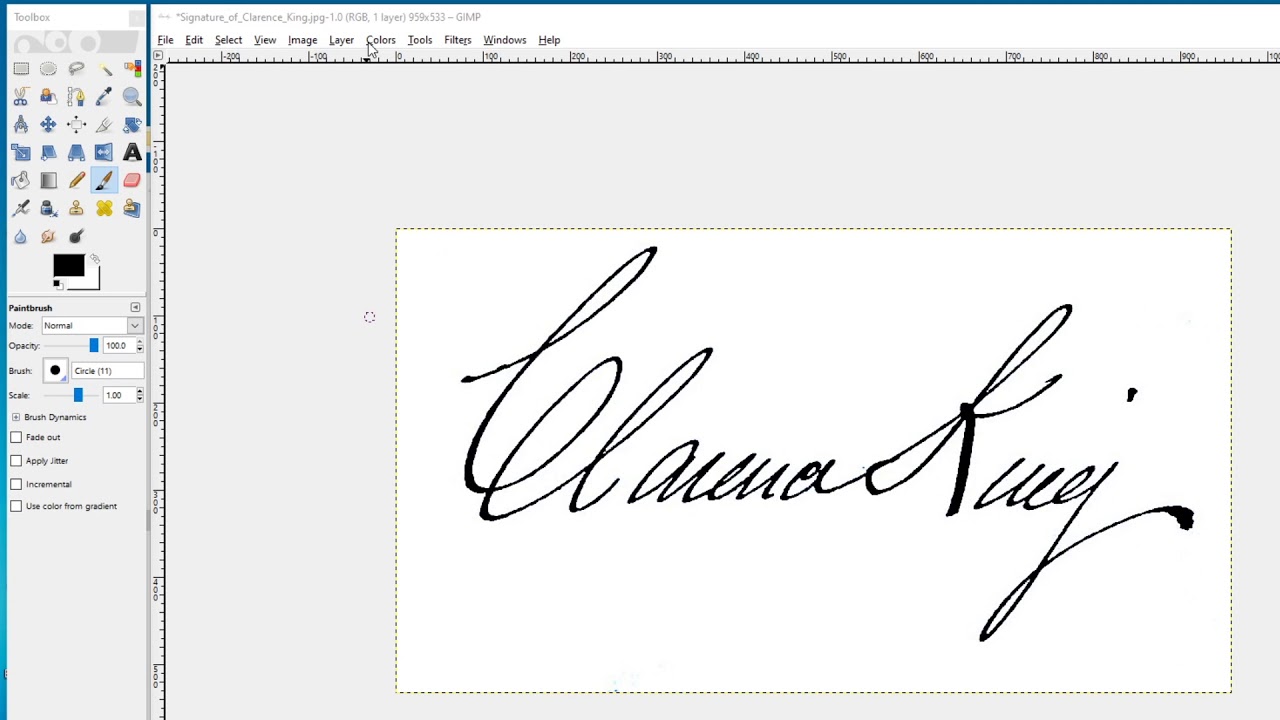
Task: Open the Filters menu
Action: point(457,40)
